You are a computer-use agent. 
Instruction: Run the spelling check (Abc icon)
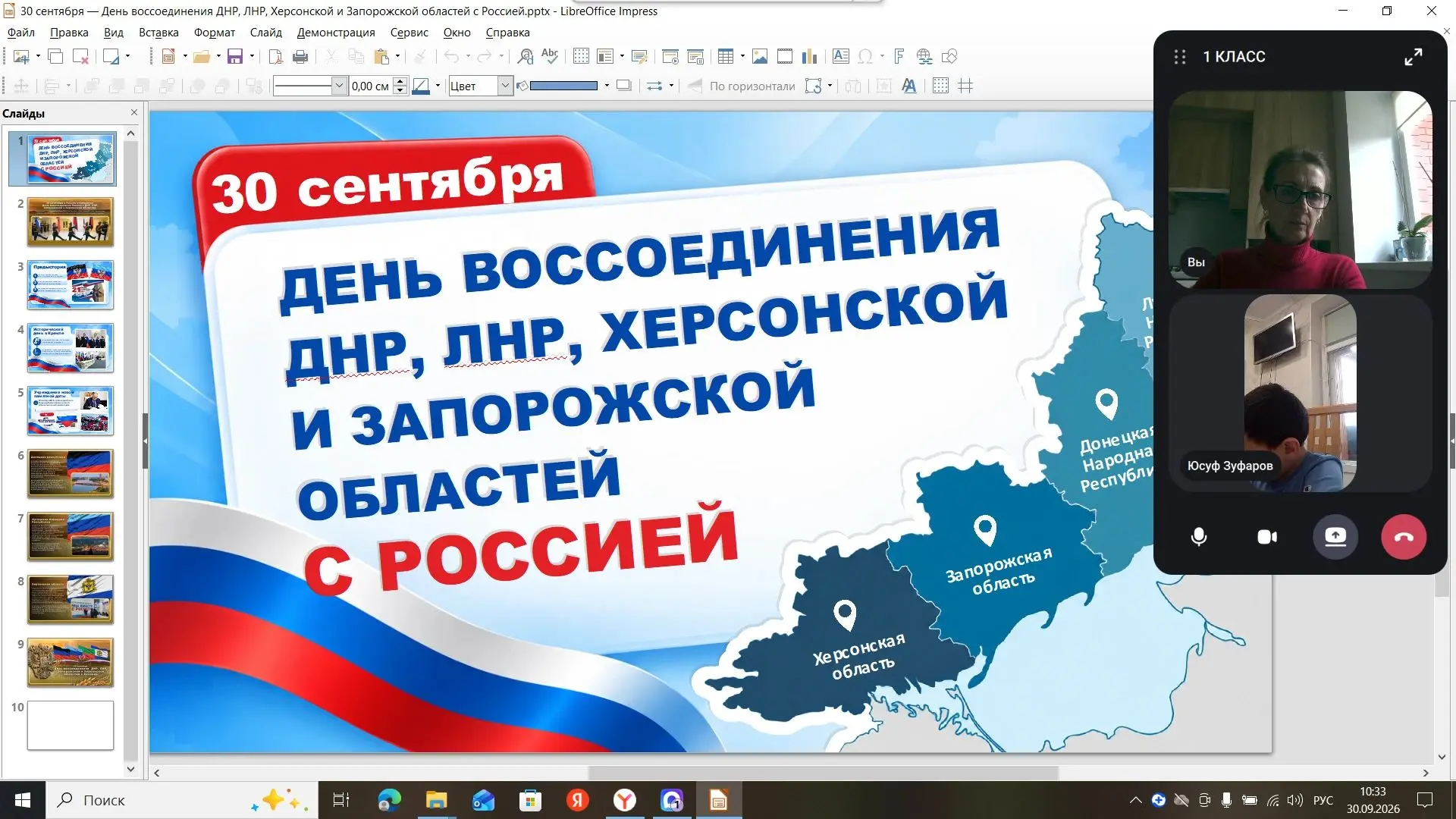tap(550, 56)
